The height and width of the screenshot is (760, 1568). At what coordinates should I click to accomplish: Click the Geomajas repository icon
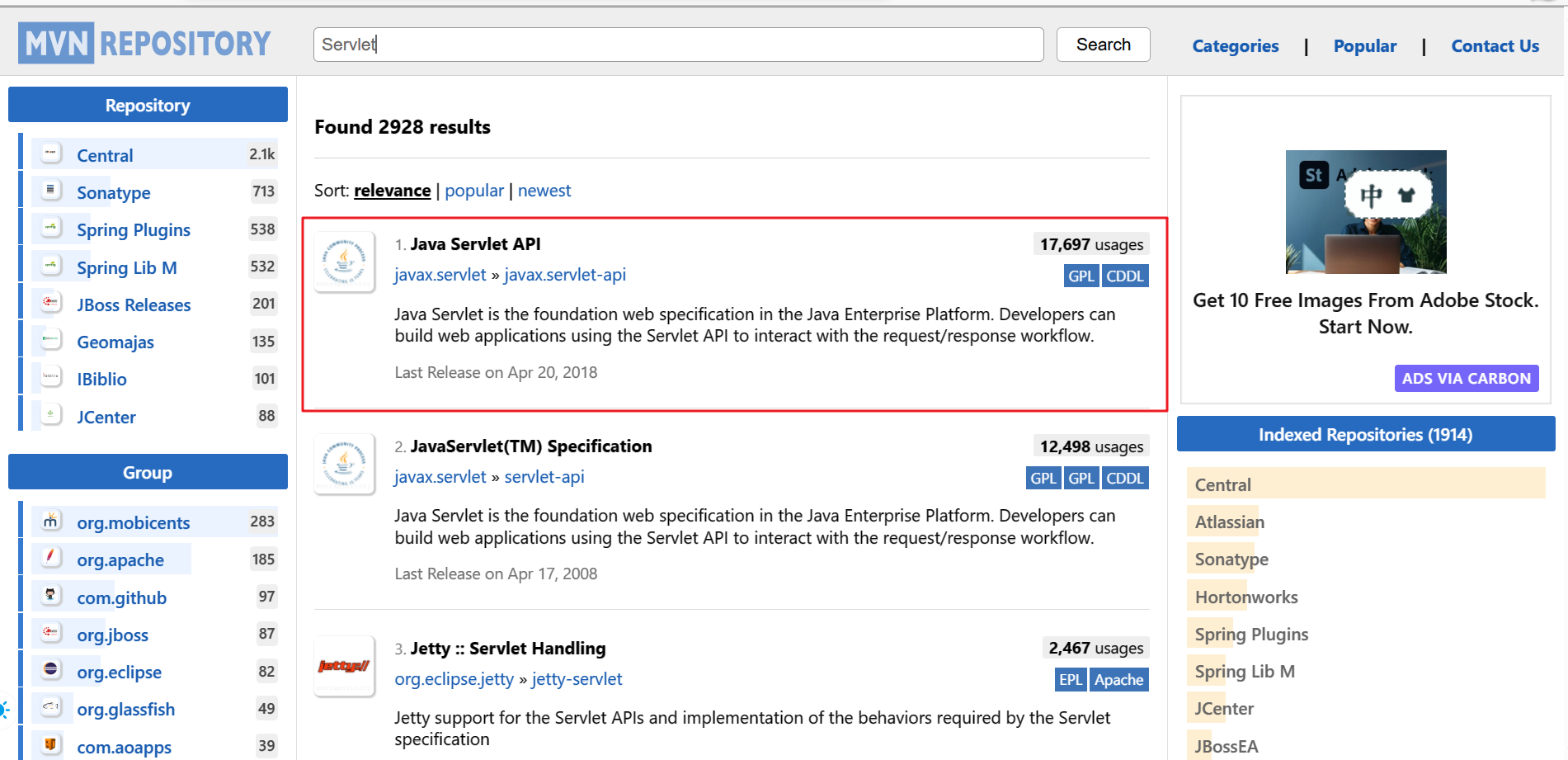pyautogui.click(x=51, y=339)
